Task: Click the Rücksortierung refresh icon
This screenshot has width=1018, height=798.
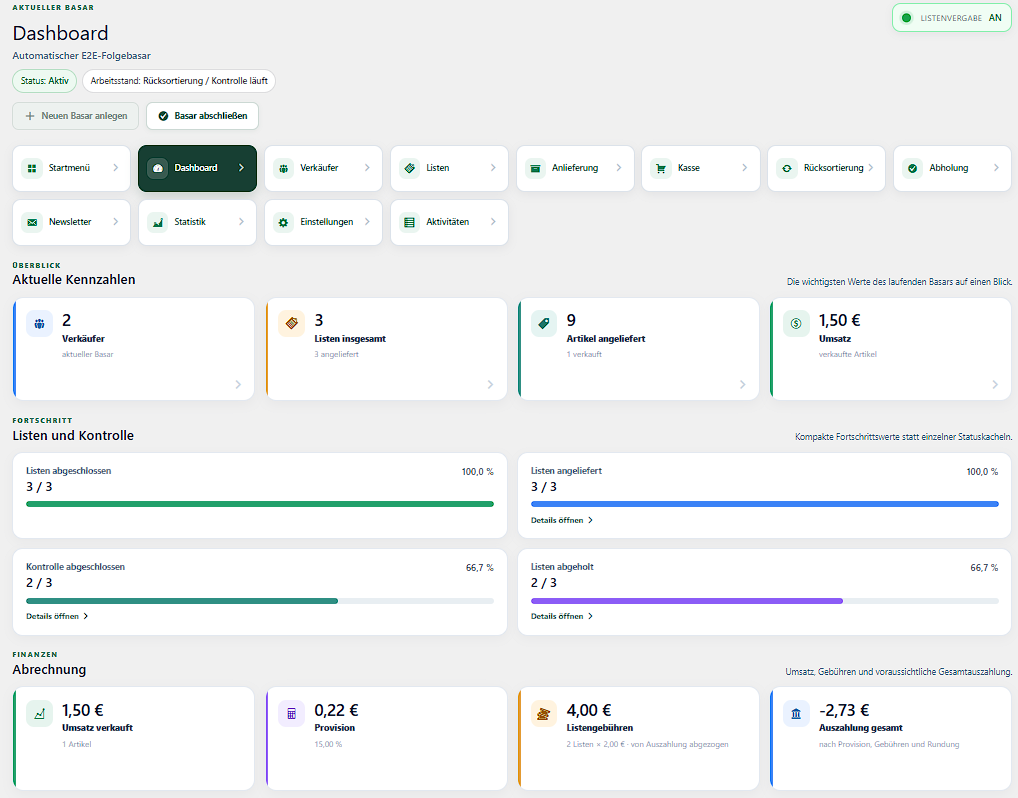Action: (x=787, y=168)
